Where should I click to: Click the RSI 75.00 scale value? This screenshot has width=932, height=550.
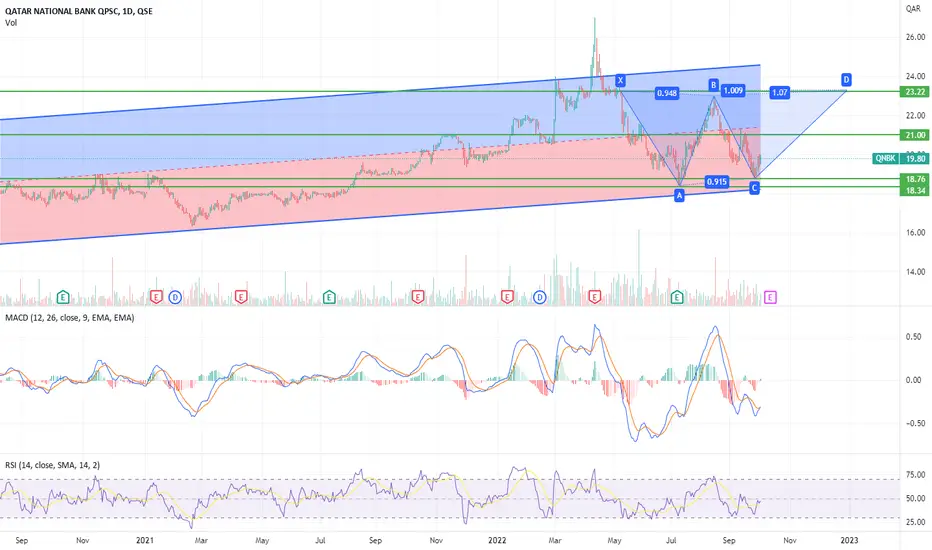[x=915, y=474]
